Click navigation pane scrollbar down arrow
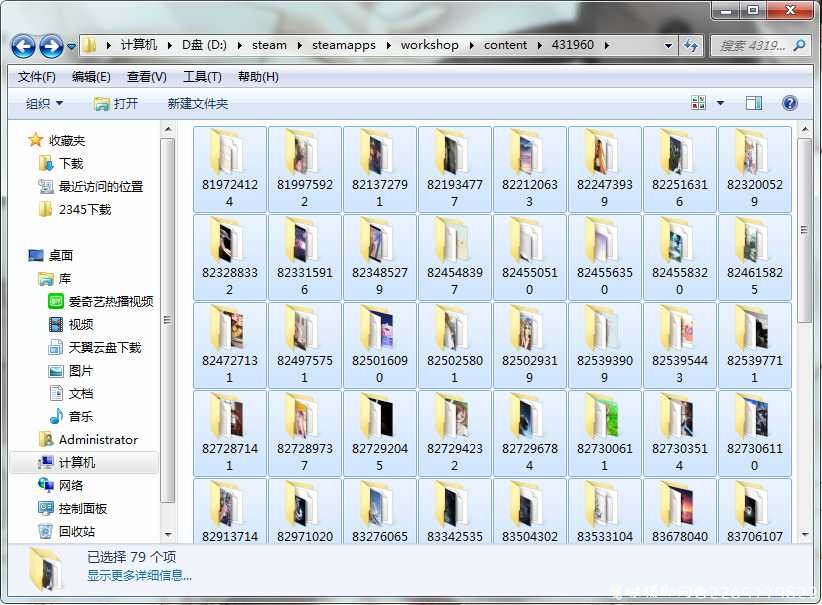Screen dimensions: 822x605 (168, 535)
